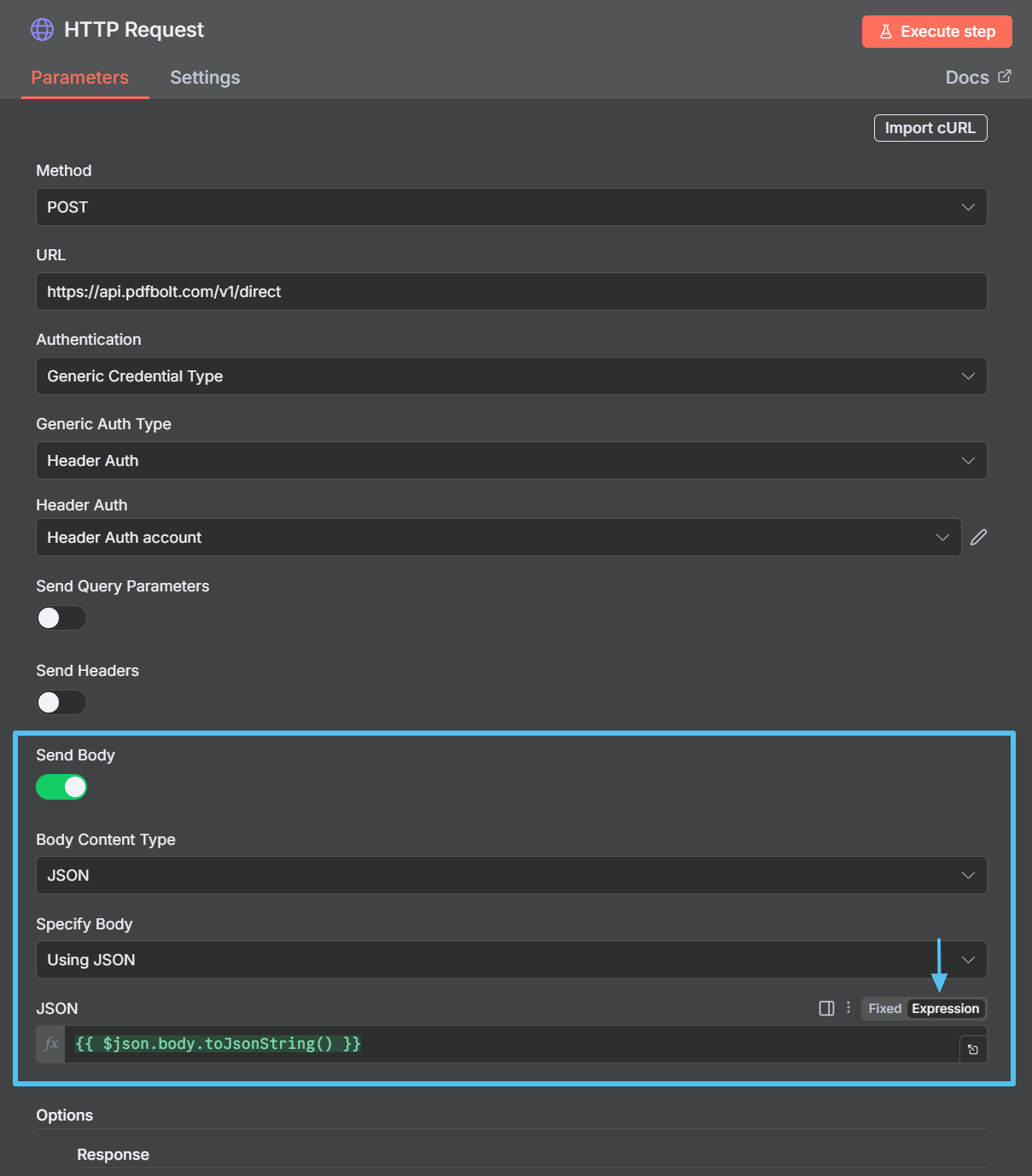
Task: Click the expand icon inside the JSON expression box
Action: pos(972,1049)
